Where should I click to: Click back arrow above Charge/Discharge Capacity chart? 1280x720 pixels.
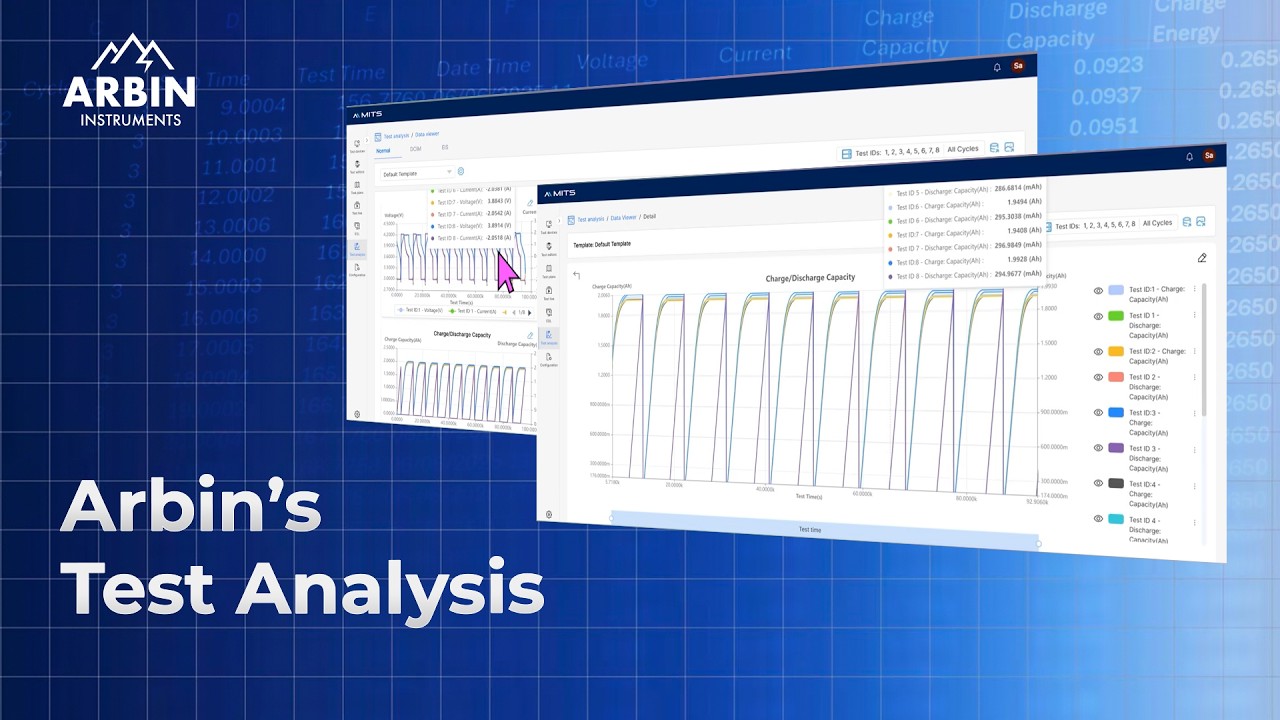(576, 275)
